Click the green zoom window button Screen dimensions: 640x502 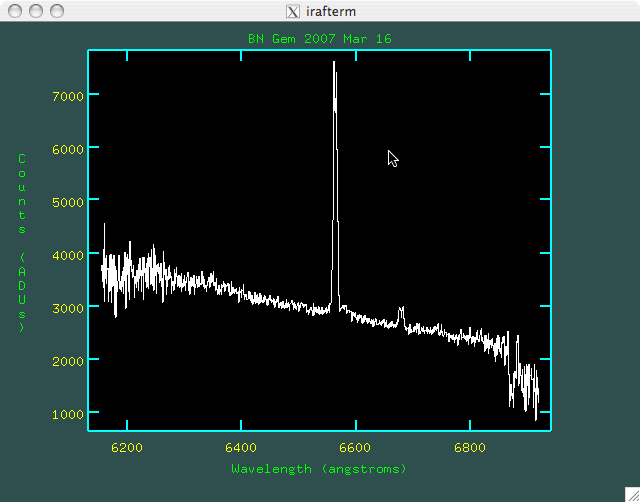[57, 11]
